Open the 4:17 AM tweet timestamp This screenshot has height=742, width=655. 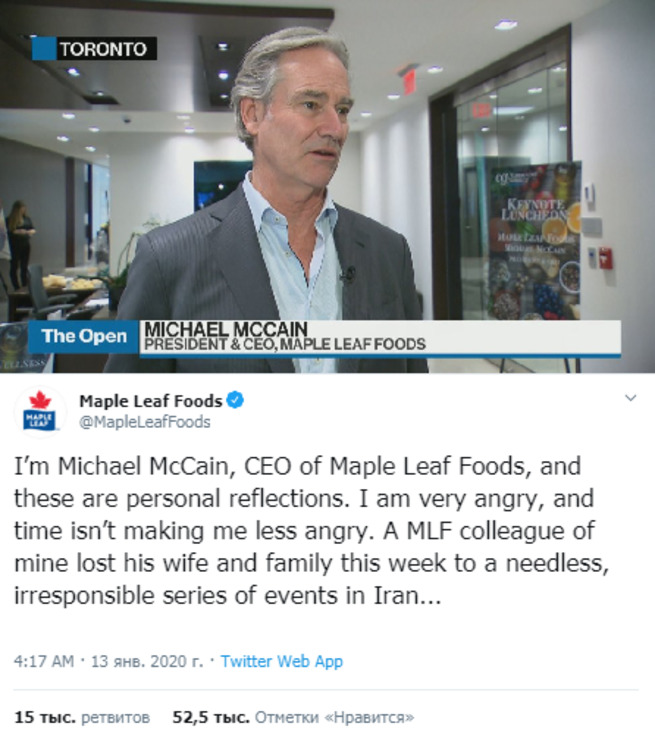pos(44,661)
